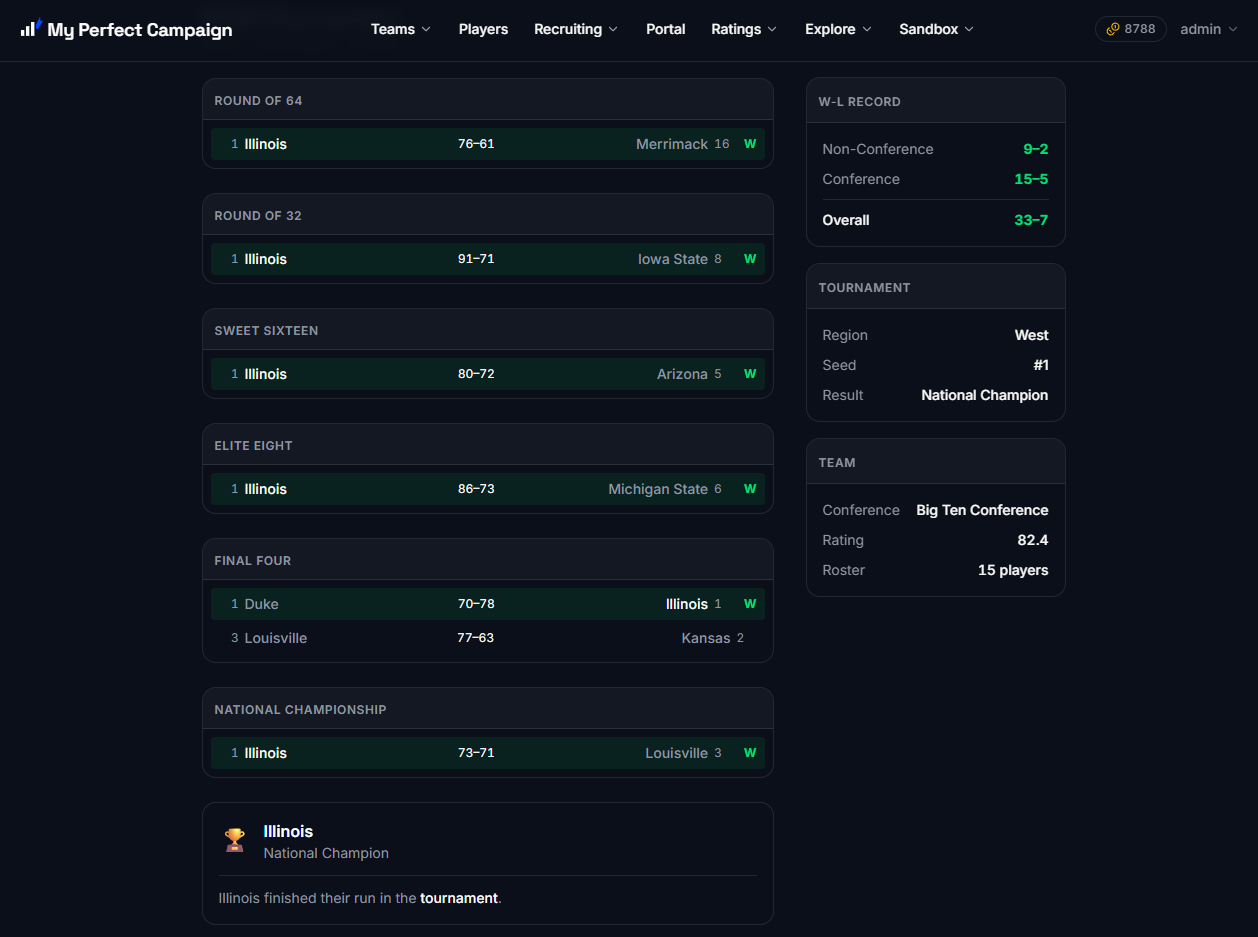Open the Portal nav item
Image resolution: width=1258 pixels, height=937 pixels.
click(x=666, y=29)
